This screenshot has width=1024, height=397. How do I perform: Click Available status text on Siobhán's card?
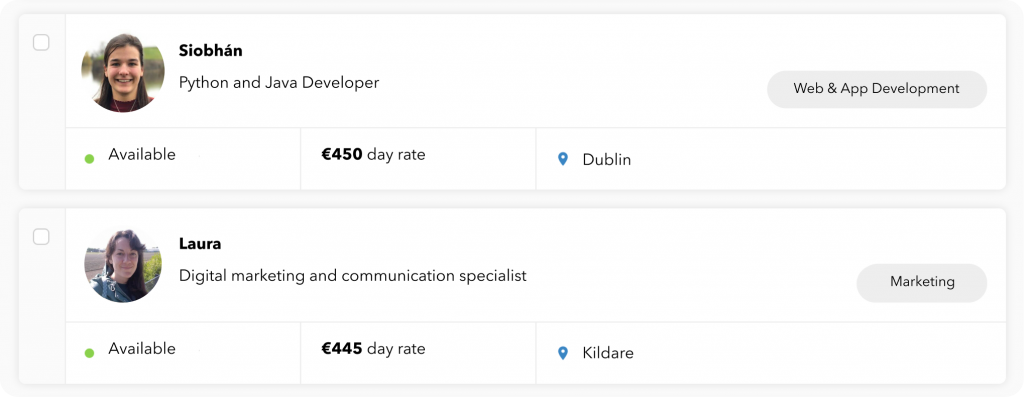click(x=142, y=154)
